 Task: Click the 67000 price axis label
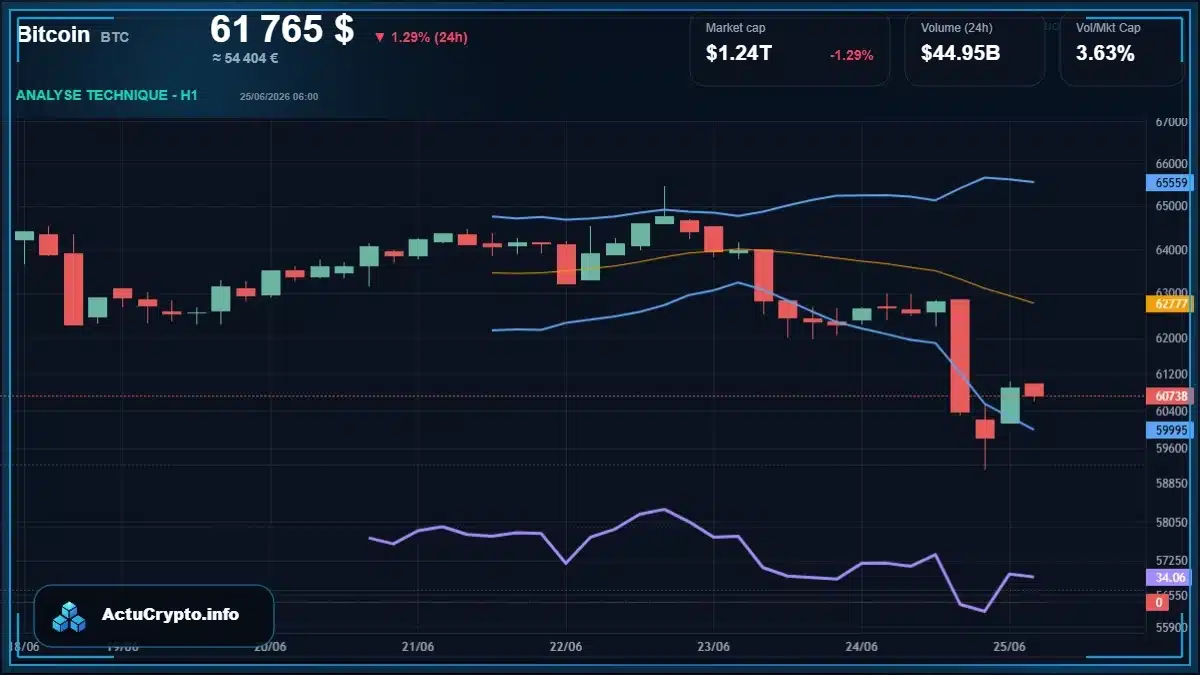coord(1171,122)
